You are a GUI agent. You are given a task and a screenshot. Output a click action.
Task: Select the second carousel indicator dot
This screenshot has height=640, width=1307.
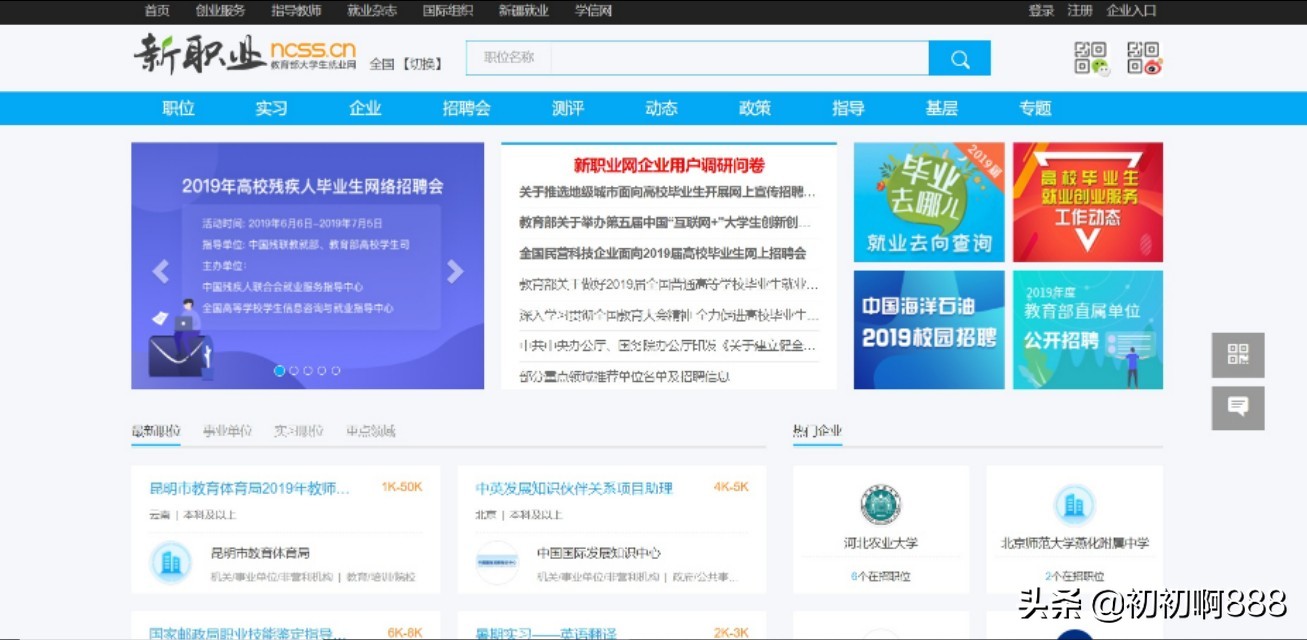click(x=293, y=370)
